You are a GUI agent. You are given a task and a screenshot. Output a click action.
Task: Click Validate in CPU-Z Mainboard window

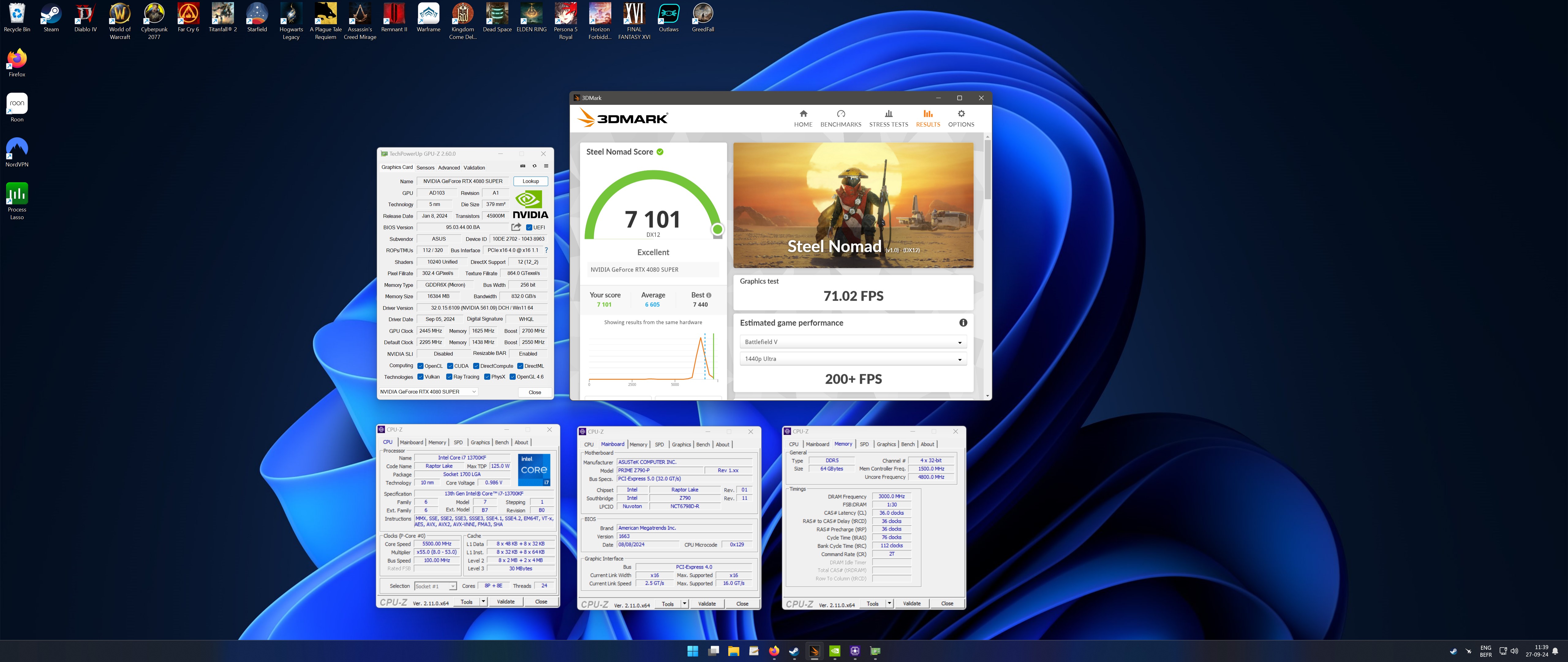pos(707,604)
